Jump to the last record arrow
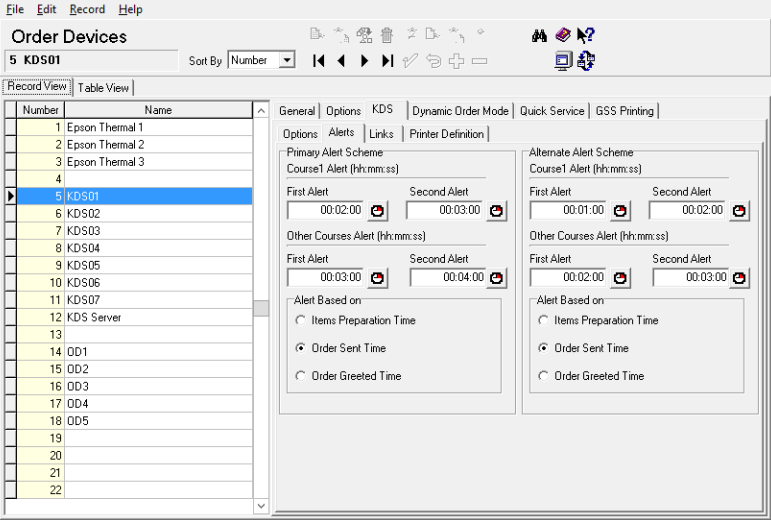 point(387,61)
